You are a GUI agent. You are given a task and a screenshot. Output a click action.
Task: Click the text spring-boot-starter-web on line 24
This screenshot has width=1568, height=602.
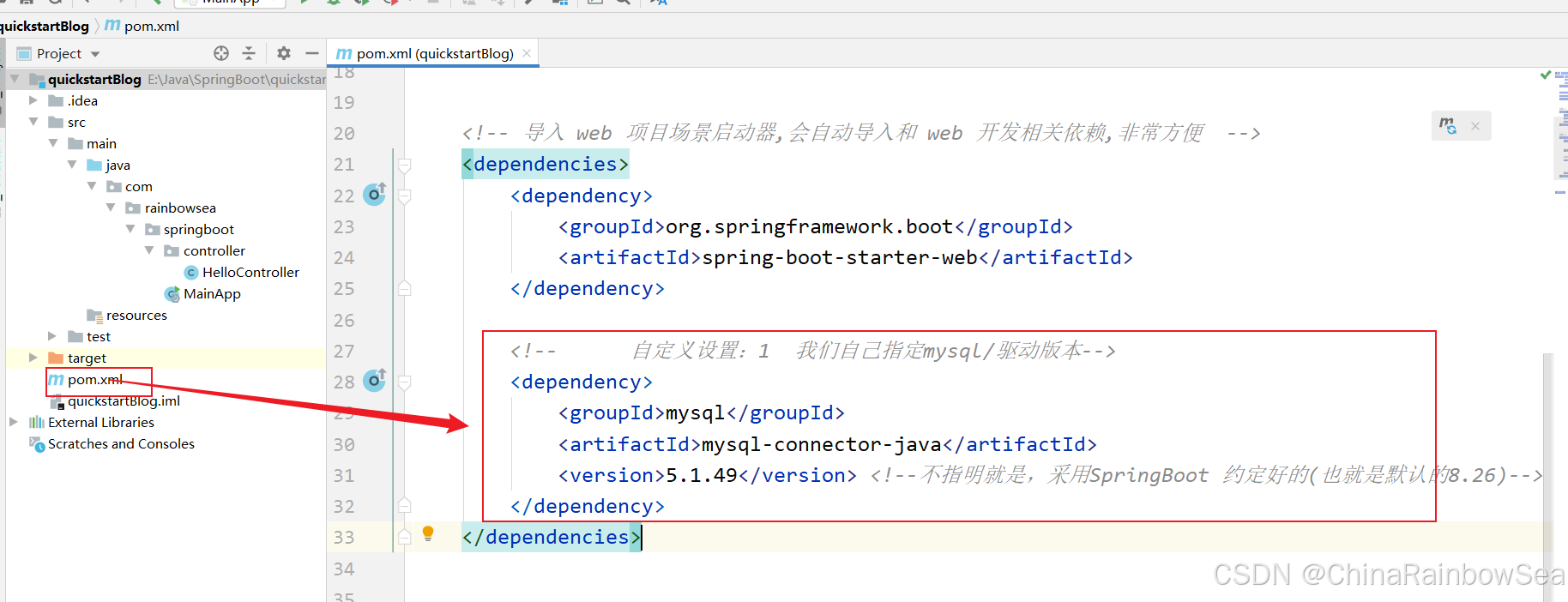click(x=839, y=257)
